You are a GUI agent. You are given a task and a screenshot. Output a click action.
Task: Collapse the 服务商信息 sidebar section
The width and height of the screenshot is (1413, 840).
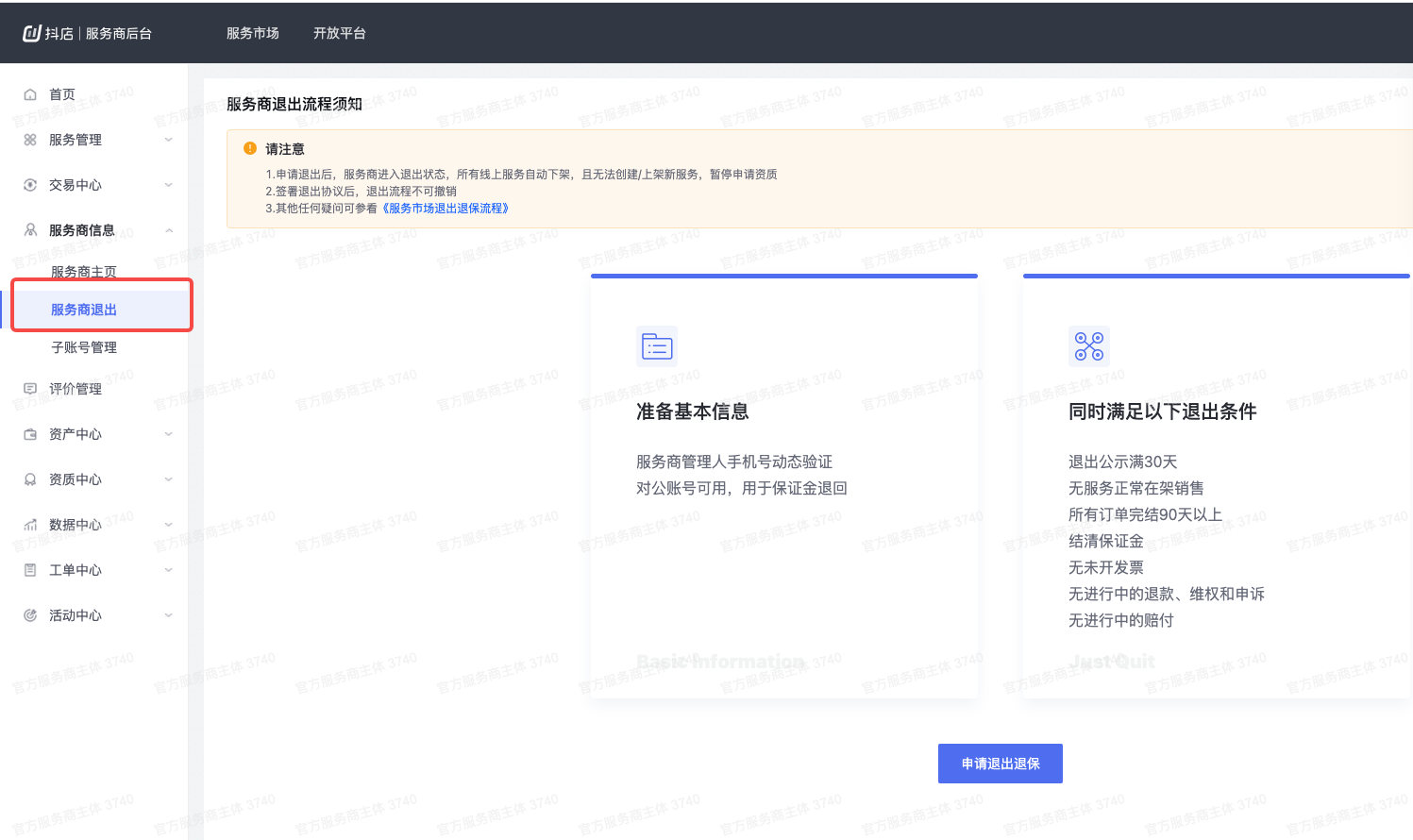tap(168, 229)
